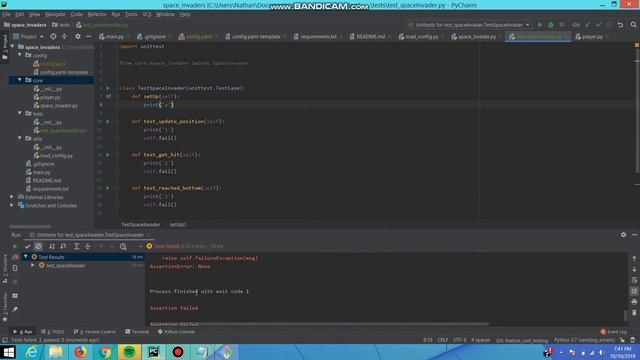Toggle scroll to end icon in console gutter
Viewport: 640px width, 360px height.
(634, 291)
